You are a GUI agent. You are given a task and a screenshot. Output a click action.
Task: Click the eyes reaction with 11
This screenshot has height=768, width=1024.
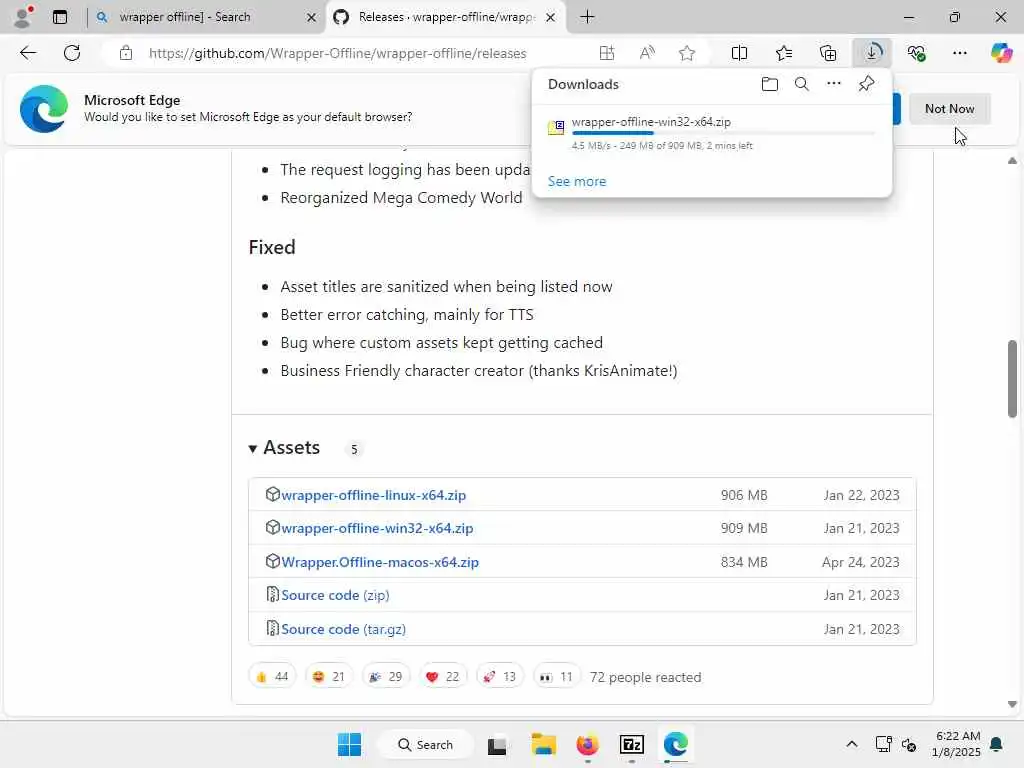pos(556,677)
